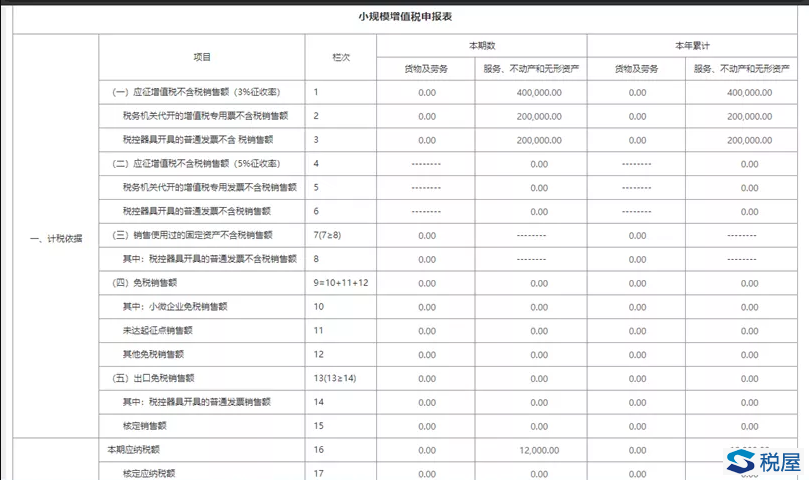Select row 3 label 税控器具开具的普通发票不含 税销售额
The image size is (809, 480).
click(x=198, y=139)
